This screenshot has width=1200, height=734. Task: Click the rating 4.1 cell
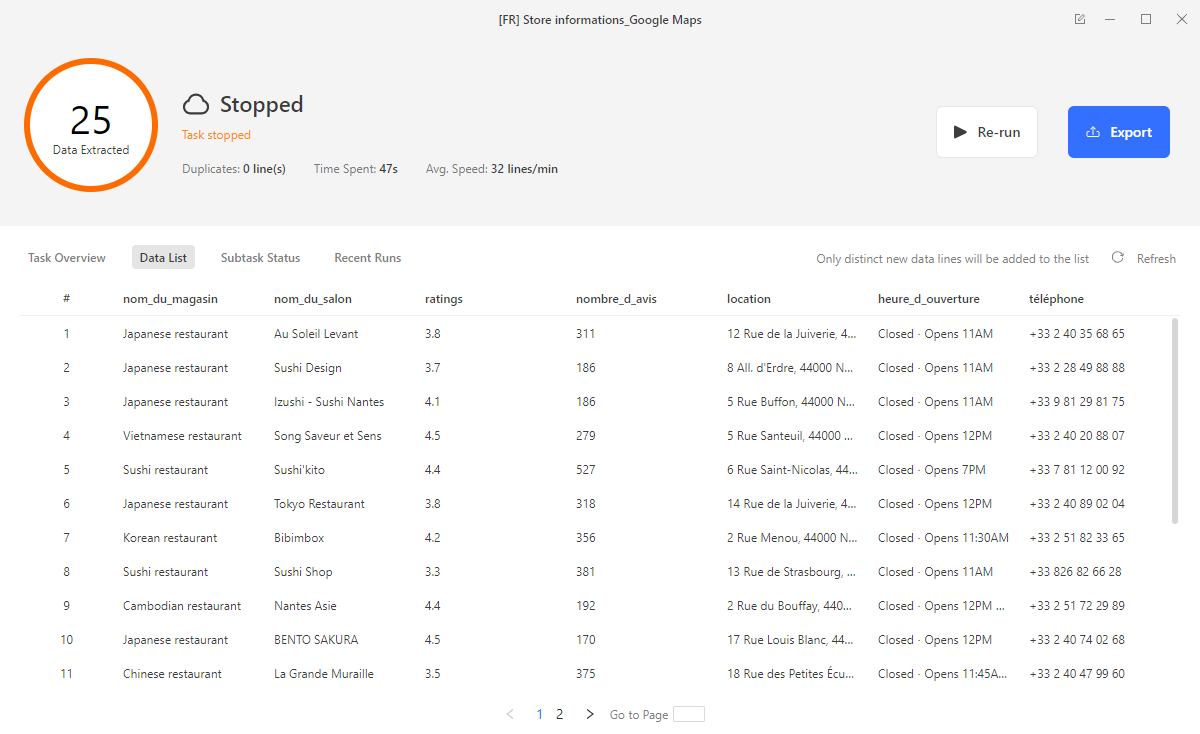pos(433,402)
